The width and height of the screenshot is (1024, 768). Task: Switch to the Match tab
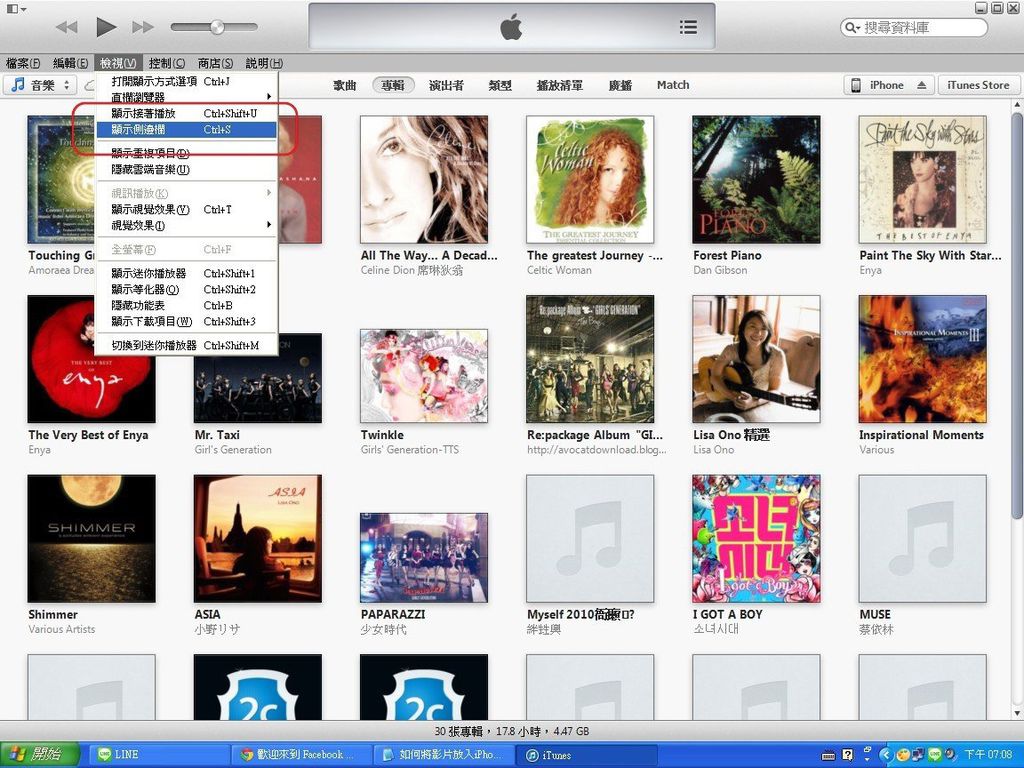[x=673, y=85]
